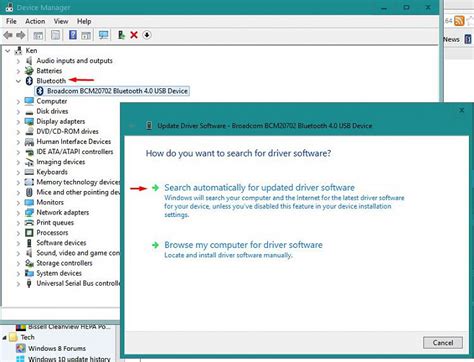The image size is (474, 362).
Task: Click the Forward arrow toolbar icon
Action: click(x=21, y=35)
